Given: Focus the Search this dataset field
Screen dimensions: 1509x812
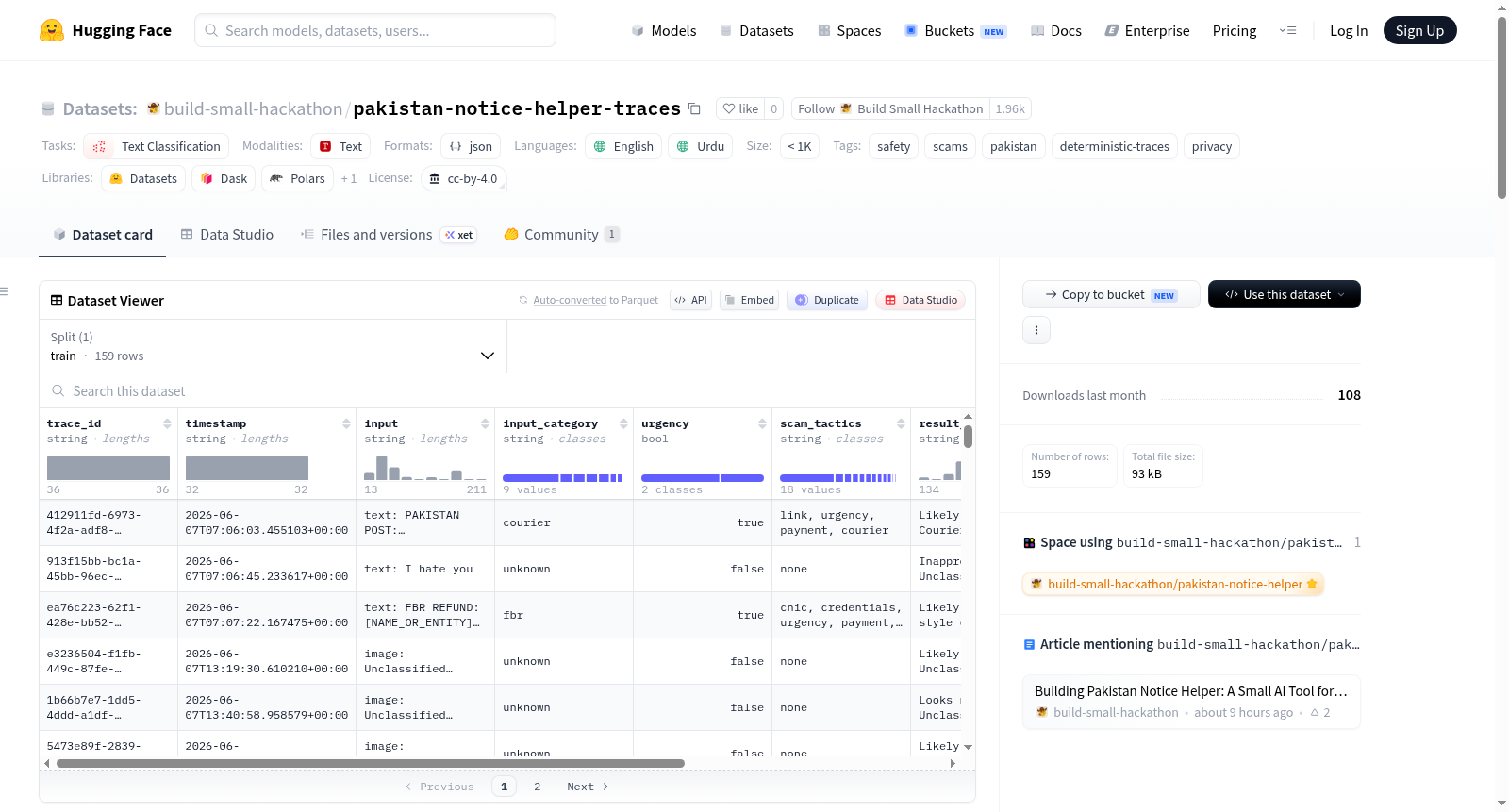Looking at the screenshot, I should pyautogui.click(x=507, y=390).
